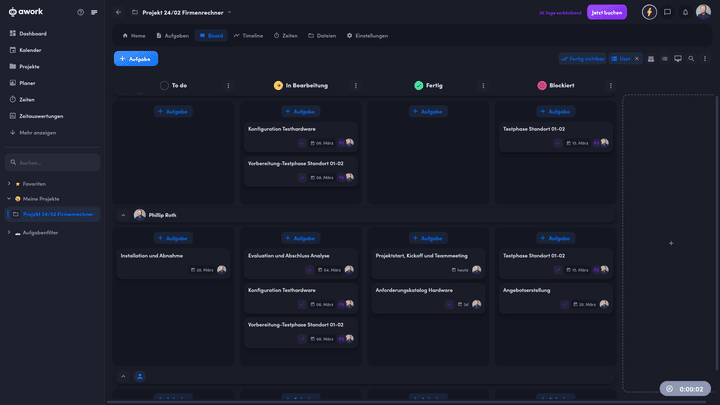The image size is (720, 405).
Task: Mark Angebotserstellung task as done
Action: (x=565, y=304)
